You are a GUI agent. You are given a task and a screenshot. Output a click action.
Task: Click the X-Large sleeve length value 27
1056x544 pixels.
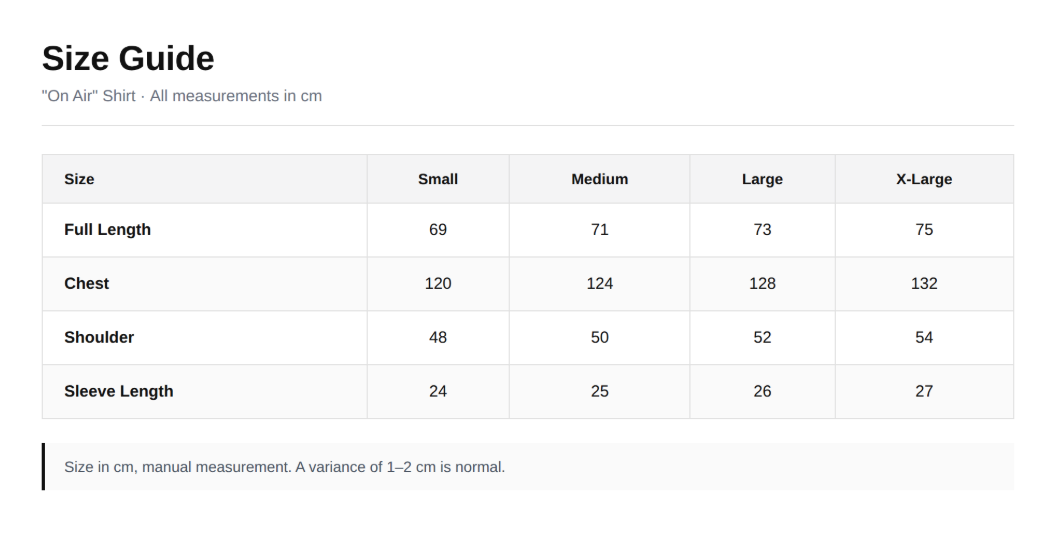[924, 391]
